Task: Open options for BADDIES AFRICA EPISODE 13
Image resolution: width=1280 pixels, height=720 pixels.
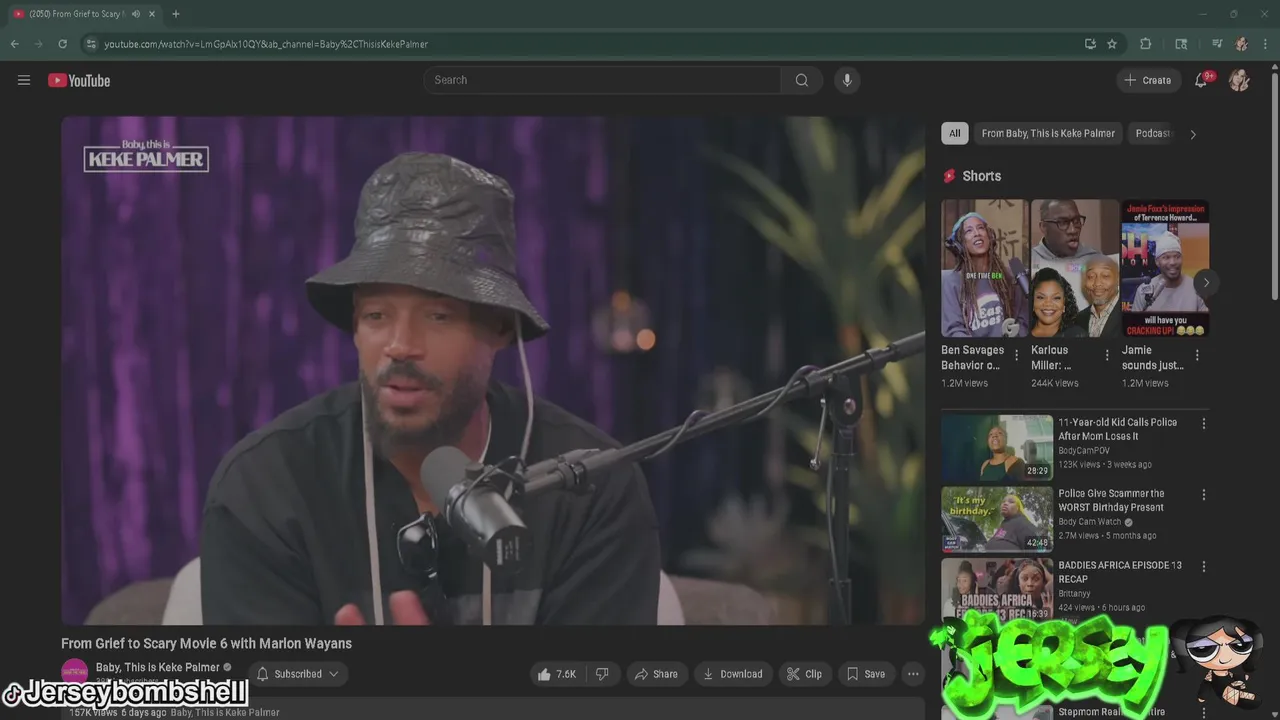Action: (1204, 567)
